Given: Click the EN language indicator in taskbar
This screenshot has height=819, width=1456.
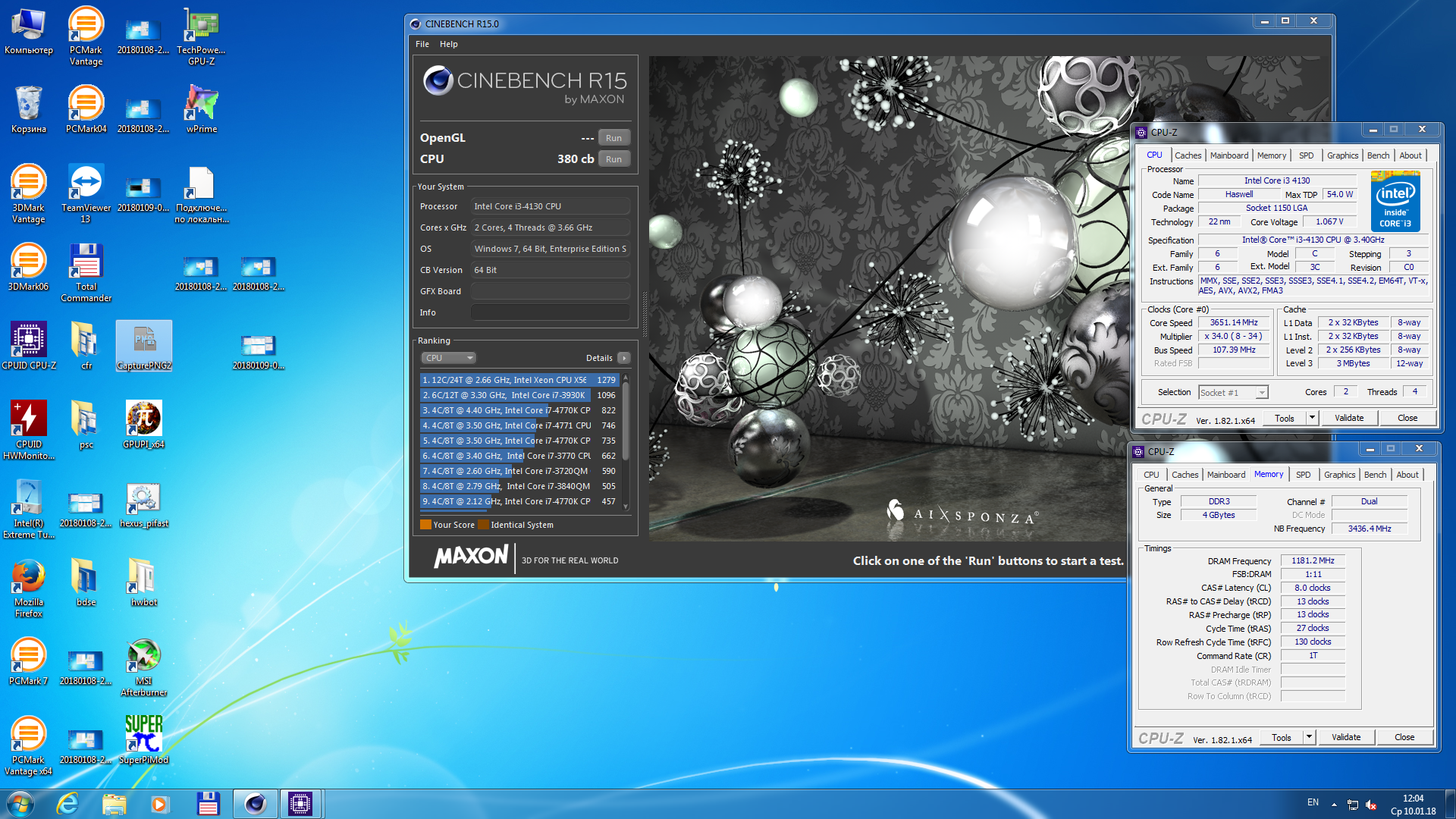Looking at the screenshot, I should [1313, 802].
